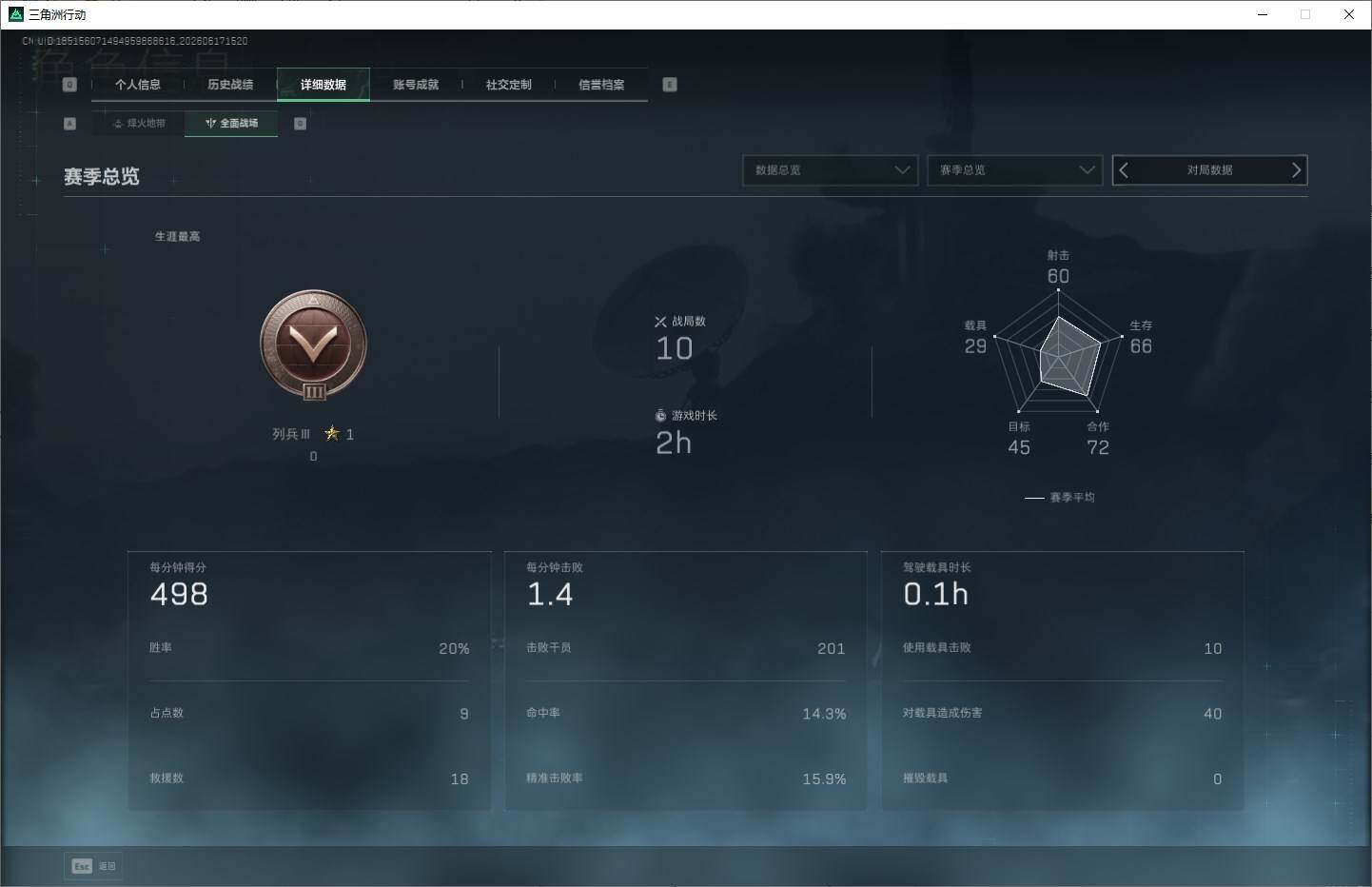Click the 胜率 20% row
The width and height of the screenshot is (1372, 887).
coord(309,648)
